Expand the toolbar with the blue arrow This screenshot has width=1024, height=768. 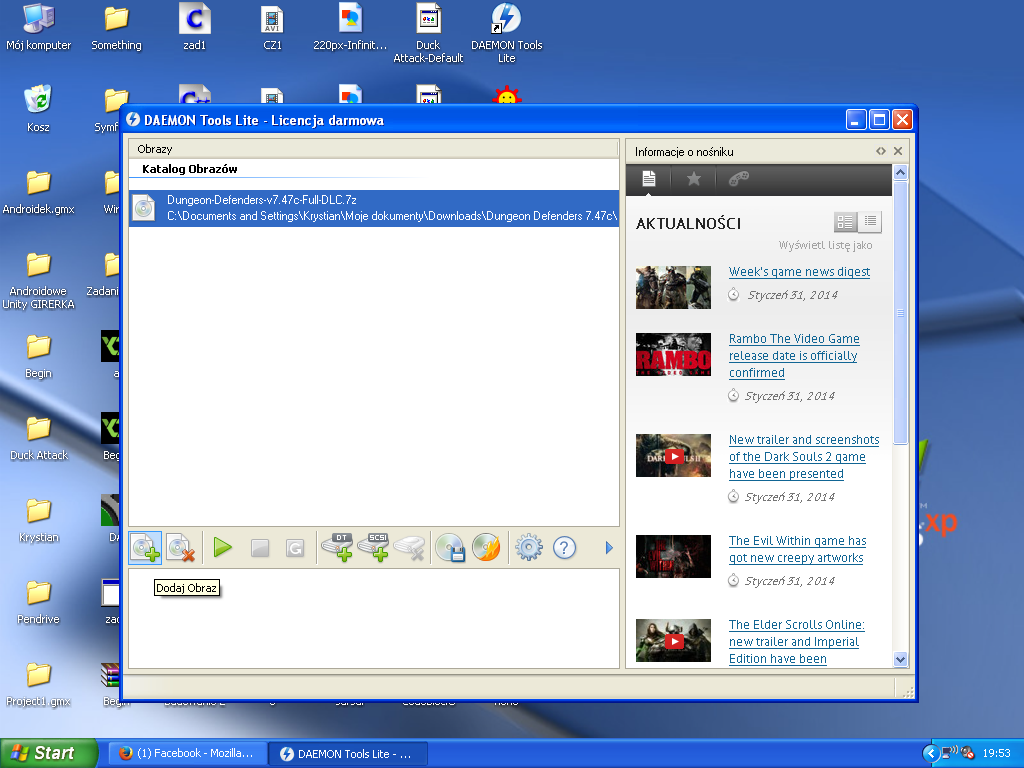point(609,548)
